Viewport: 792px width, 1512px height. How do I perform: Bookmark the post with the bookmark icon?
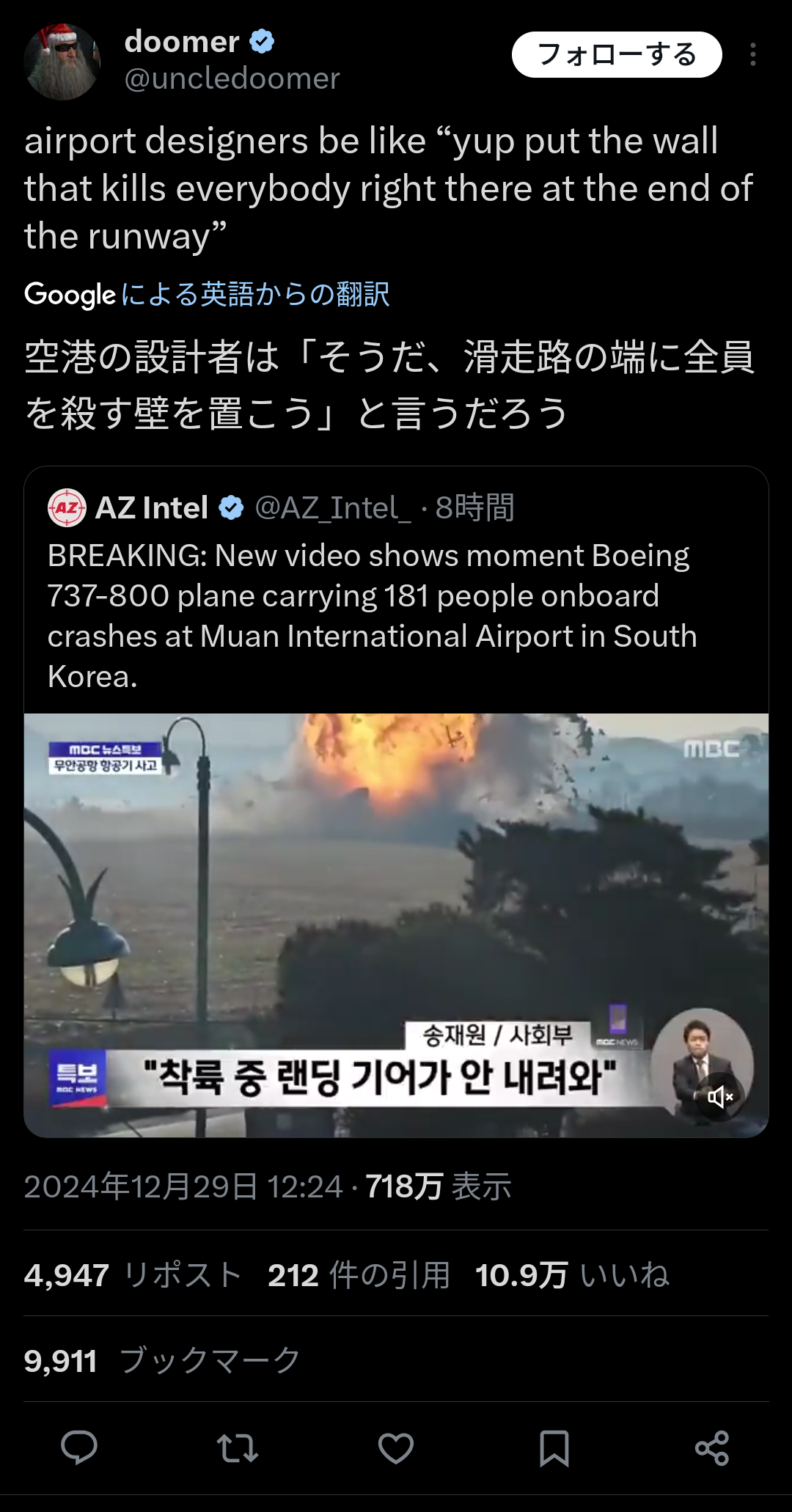[554, 1448]
